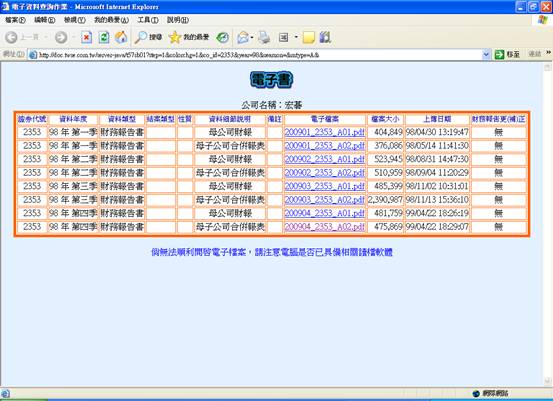
Task: Open the 檔案(F) menu
Action: (15, 20)
